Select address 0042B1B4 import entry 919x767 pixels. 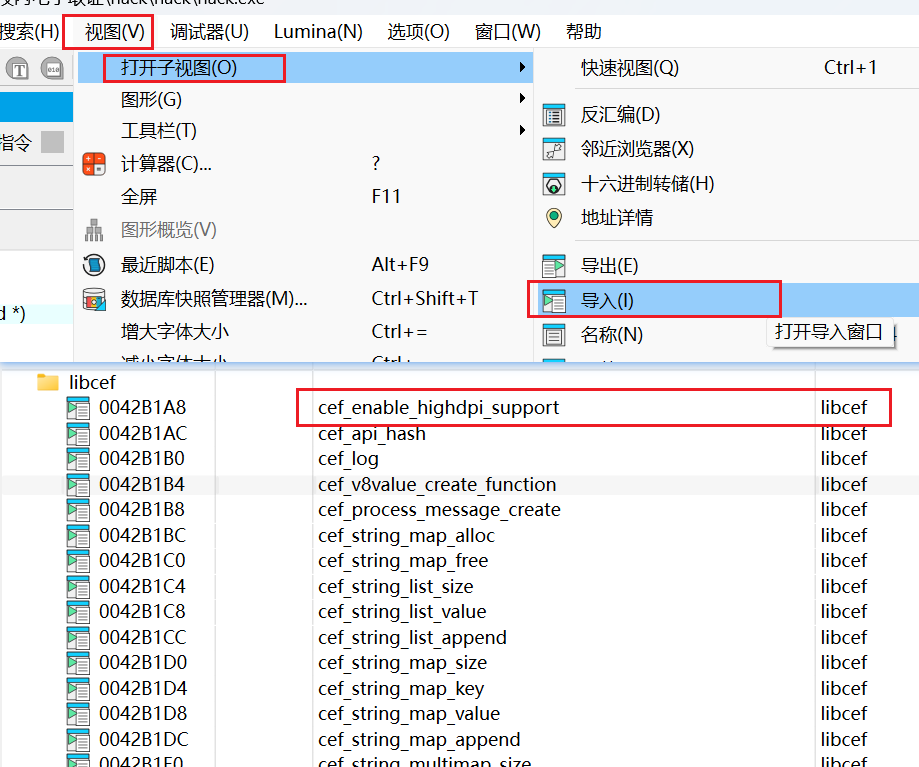(x=142, y=485)
